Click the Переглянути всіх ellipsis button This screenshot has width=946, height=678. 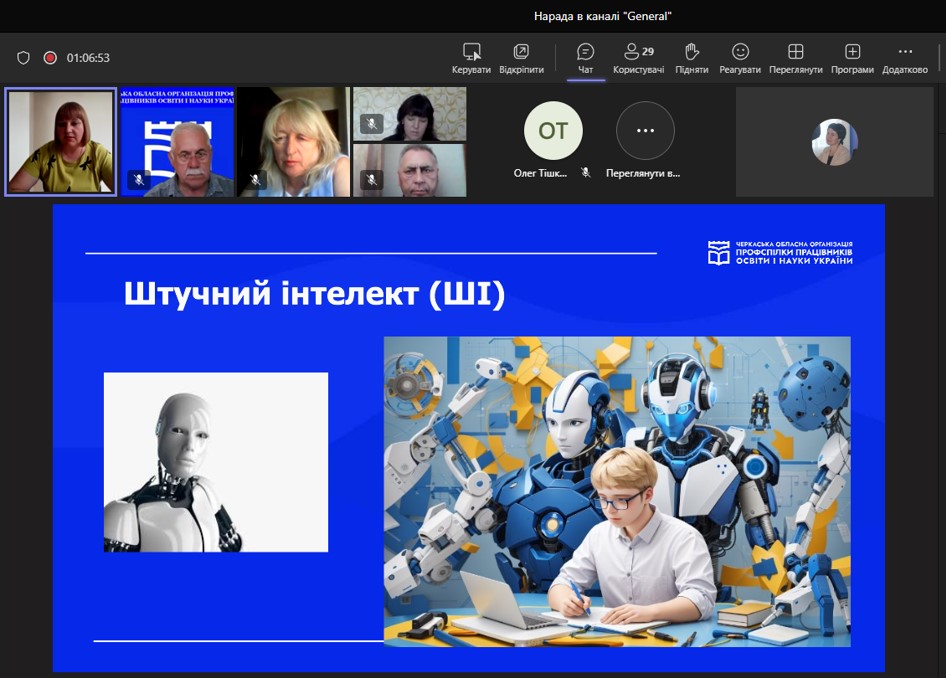[645, 131]
